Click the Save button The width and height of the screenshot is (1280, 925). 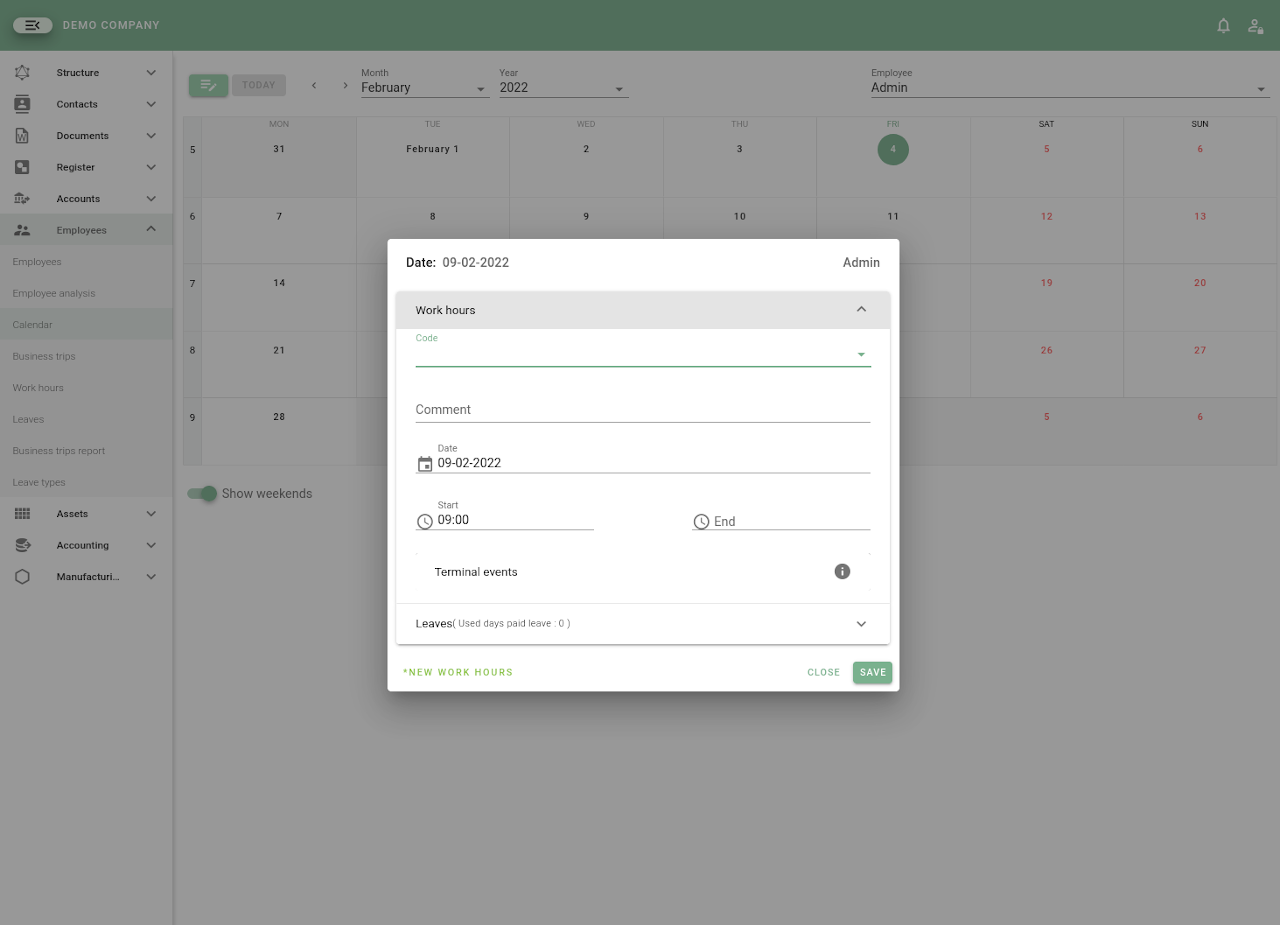[872, 672]
